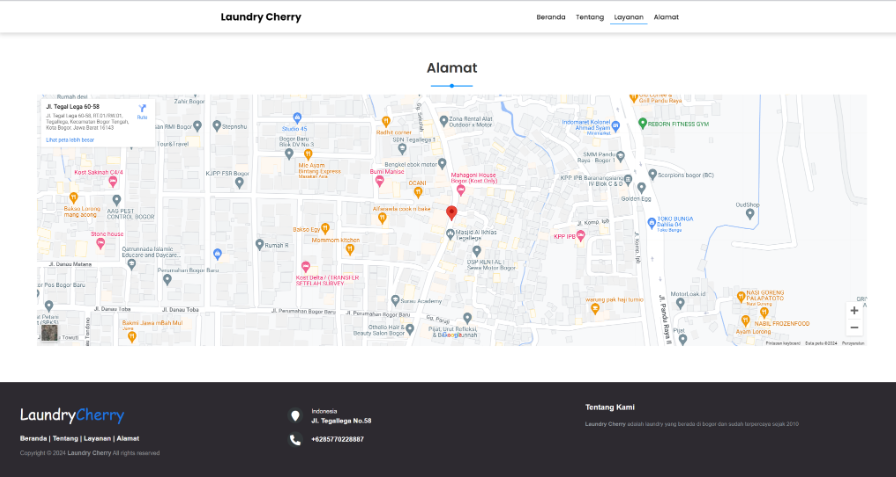Image resolution: width=896 pixels, height=477 pixels.
Task: Click 'Pintasan keyboard' on the map
Action: tap(783, 343)
